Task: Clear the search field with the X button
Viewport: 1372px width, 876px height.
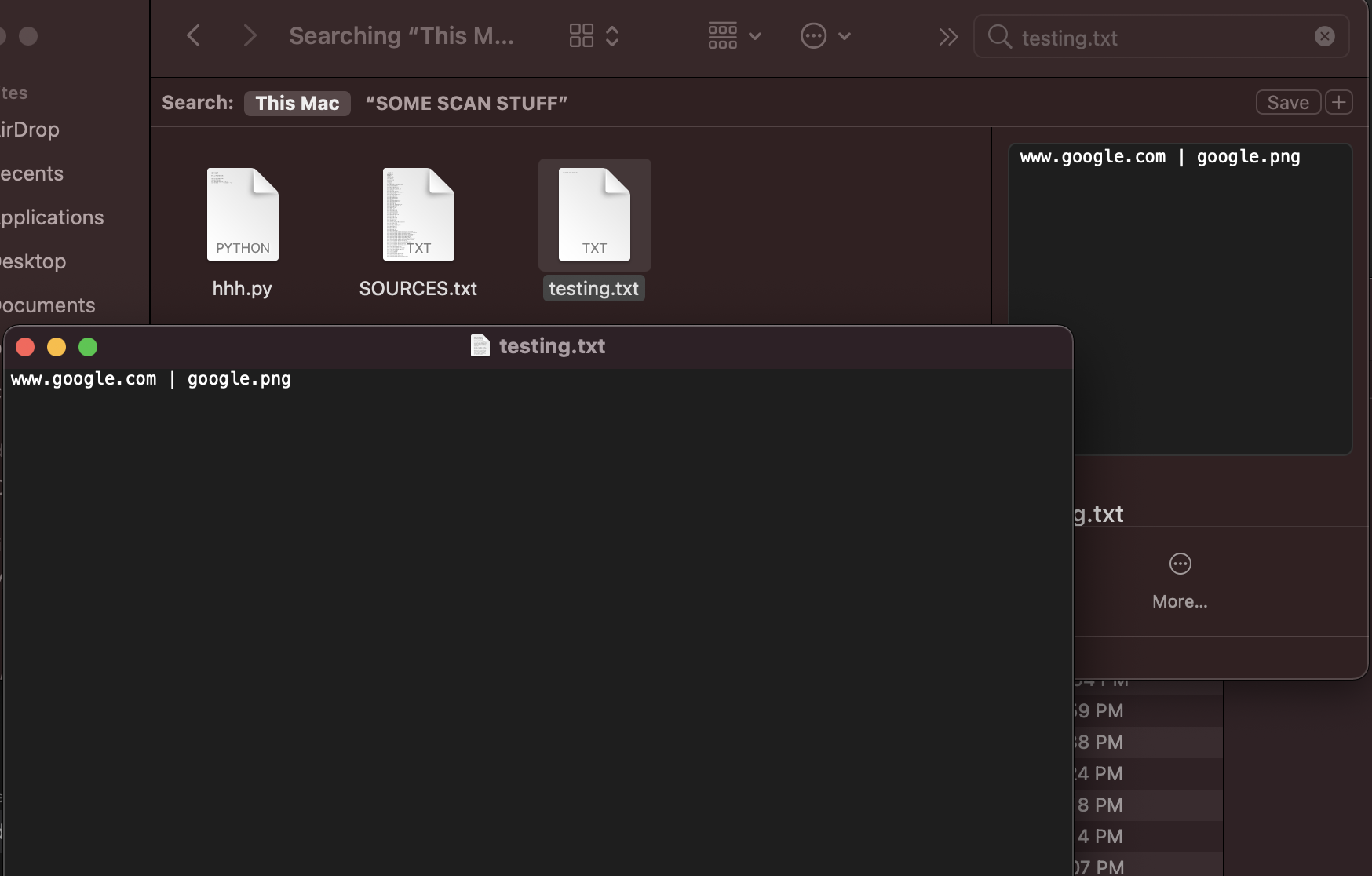Action: 1325,35
